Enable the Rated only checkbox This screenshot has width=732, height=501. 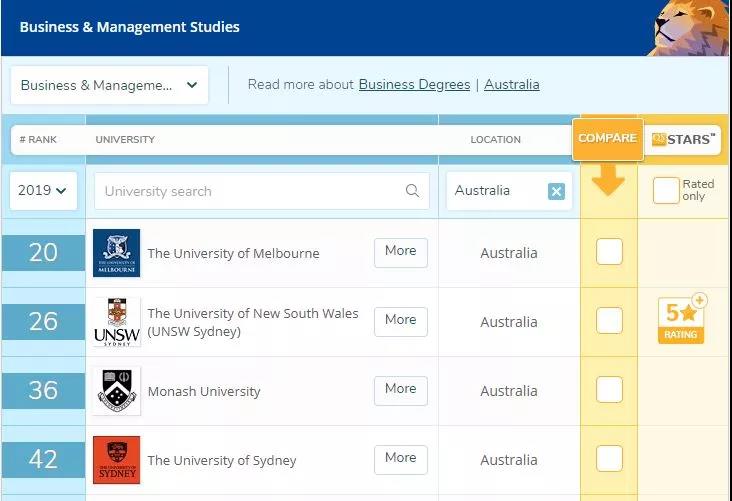pos(666,191)
